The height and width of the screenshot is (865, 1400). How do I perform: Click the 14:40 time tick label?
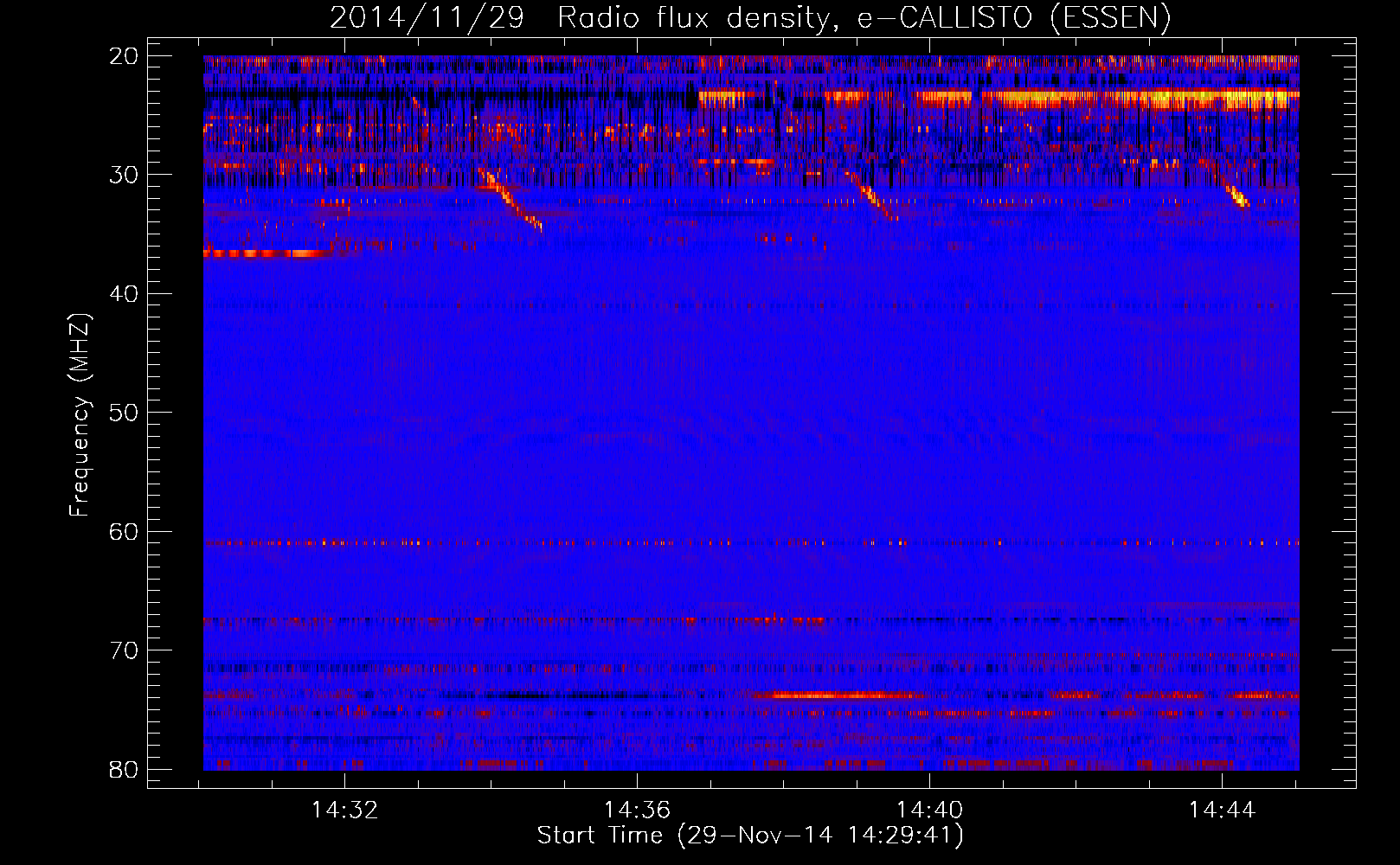(929, 811)
